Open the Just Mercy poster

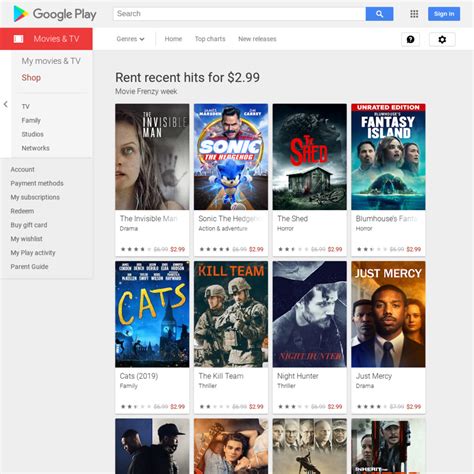coord(388,314)
